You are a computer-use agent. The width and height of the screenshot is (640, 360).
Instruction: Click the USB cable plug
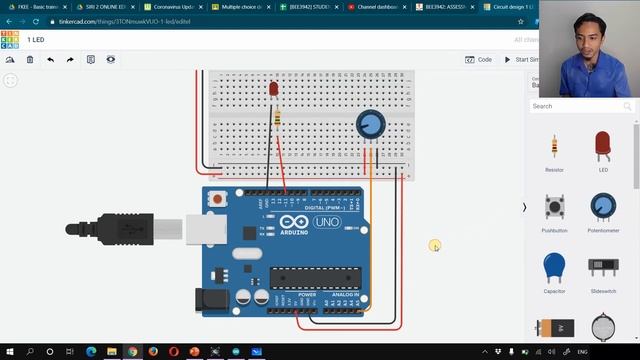click(124, 229)
